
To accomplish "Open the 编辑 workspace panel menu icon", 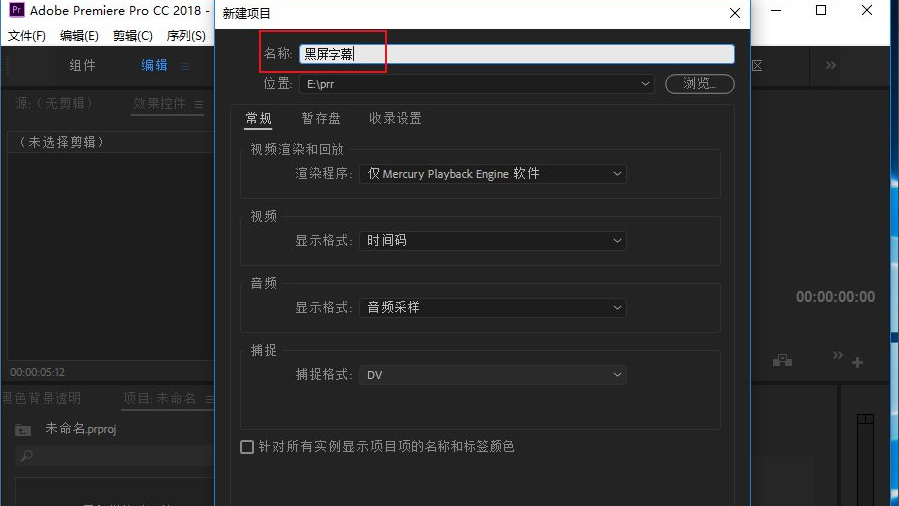I will pos(185,66).
